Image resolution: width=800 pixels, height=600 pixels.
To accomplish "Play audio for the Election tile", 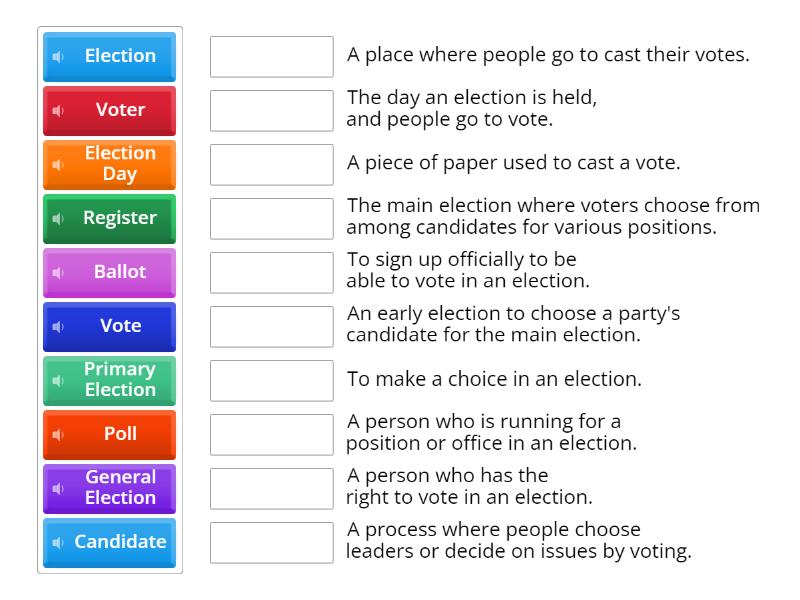I will tap(59, 56).
